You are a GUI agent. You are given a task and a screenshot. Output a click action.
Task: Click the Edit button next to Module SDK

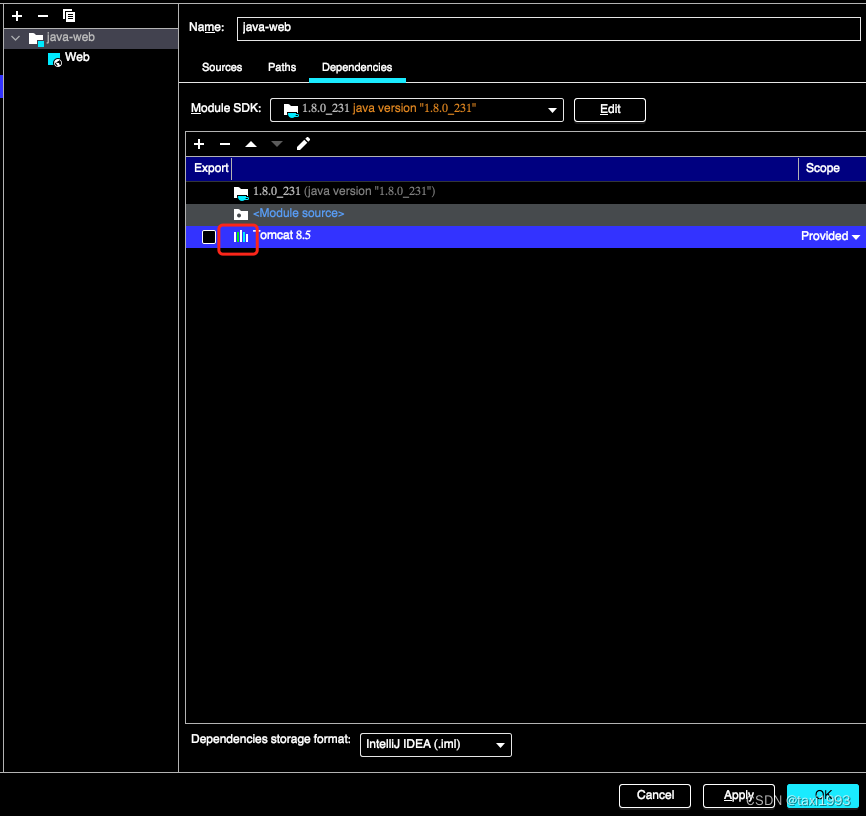(x=609, y=110)
